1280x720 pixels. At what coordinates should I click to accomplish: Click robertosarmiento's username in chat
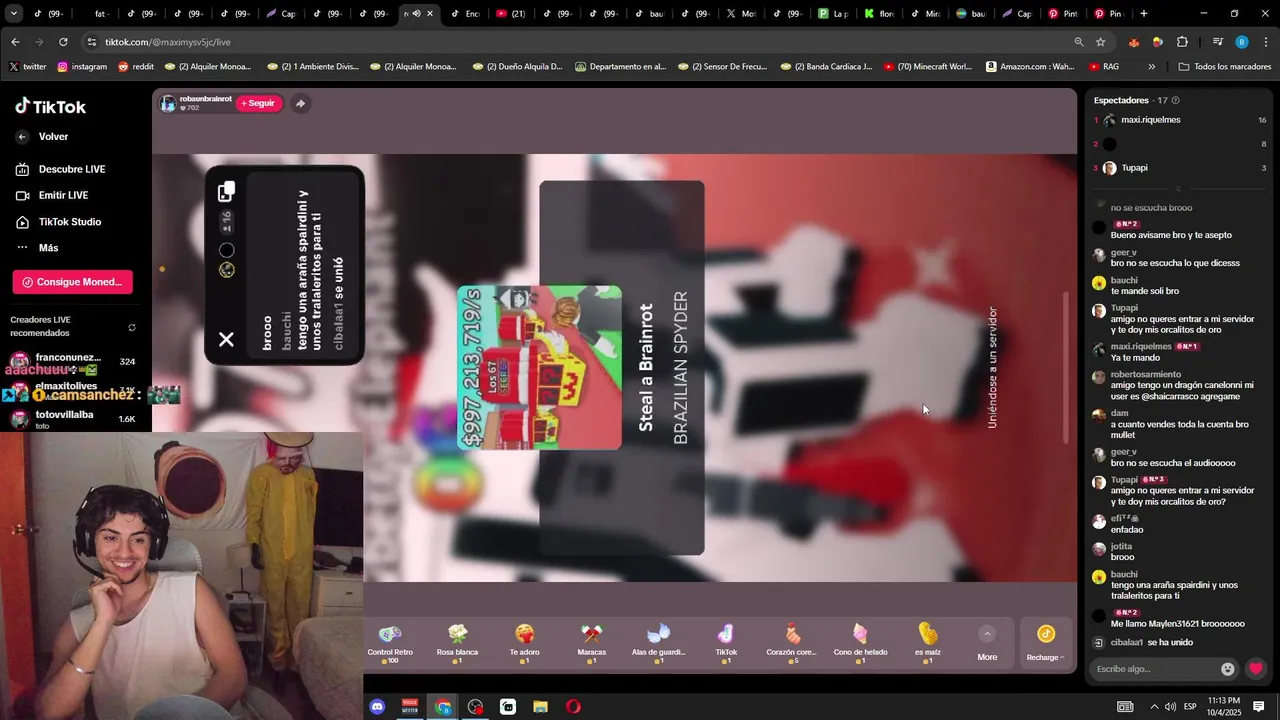click(x=1145, y=374)
